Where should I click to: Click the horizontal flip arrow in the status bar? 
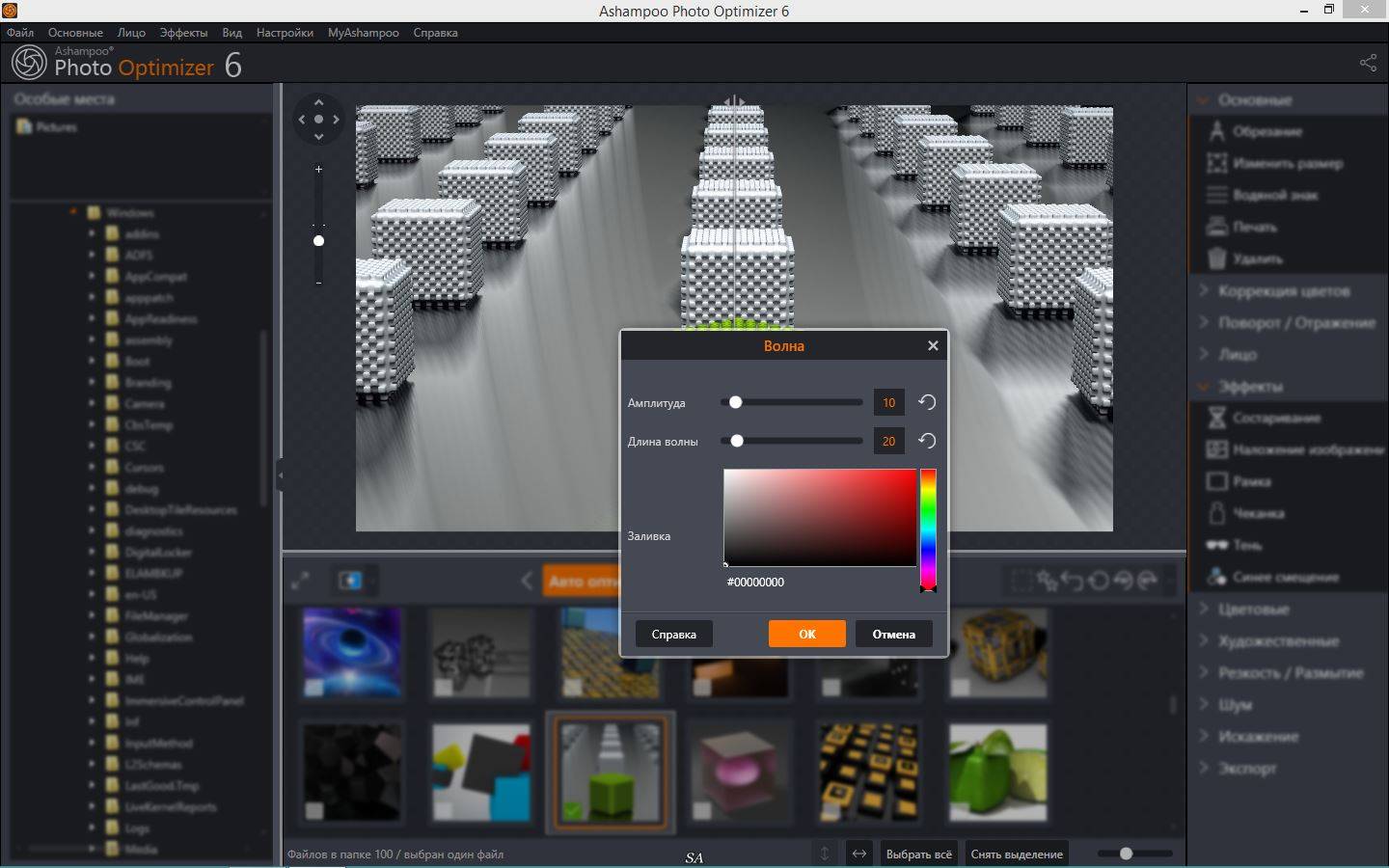pos(859,854)
